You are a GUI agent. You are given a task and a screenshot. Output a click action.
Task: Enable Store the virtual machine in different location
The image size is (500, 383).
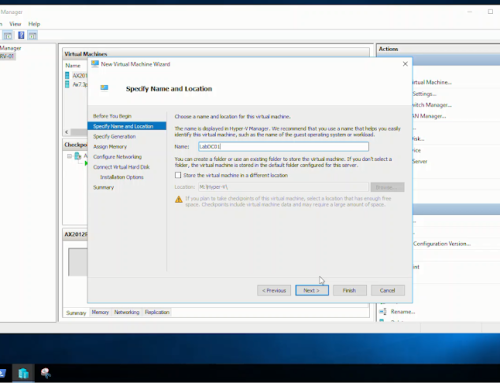[x=178, y=175]
